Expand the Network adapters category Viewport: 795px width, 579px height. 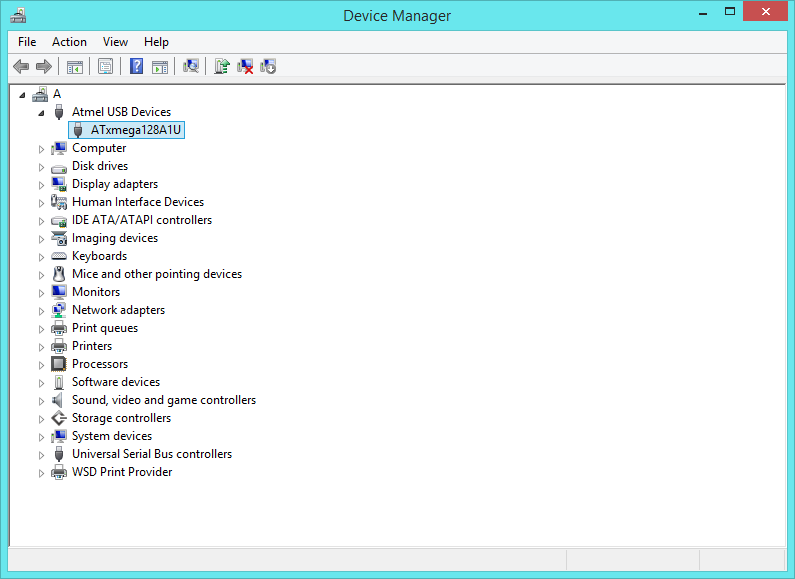click(42, 311)
